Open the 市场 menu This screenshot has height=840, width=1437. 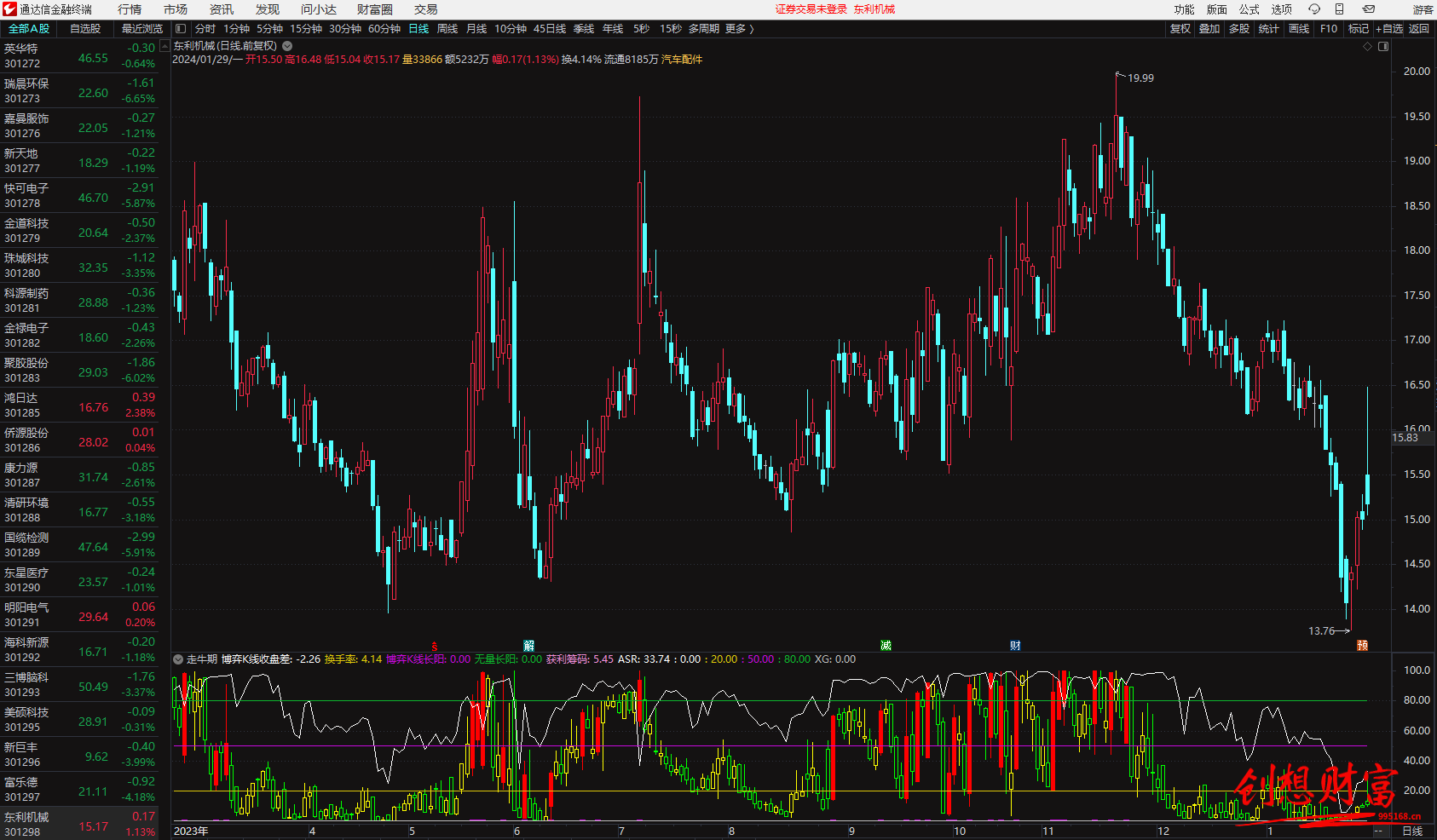point(176,9)
